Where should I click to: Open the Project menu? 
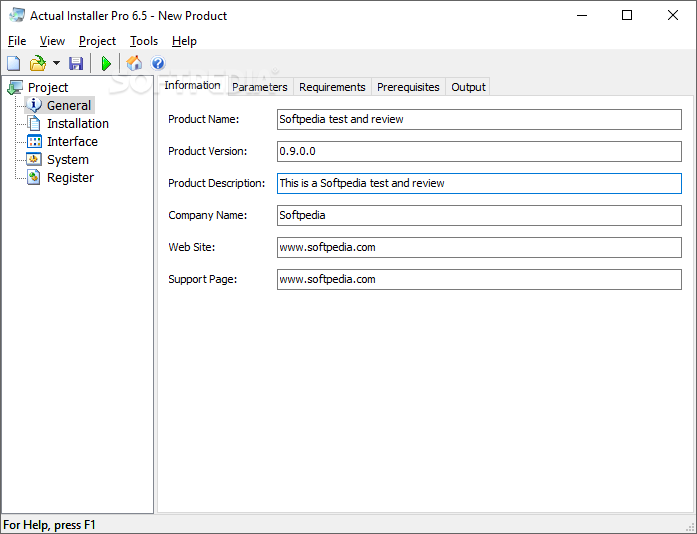pyautogui.click(x=97, y=41)
